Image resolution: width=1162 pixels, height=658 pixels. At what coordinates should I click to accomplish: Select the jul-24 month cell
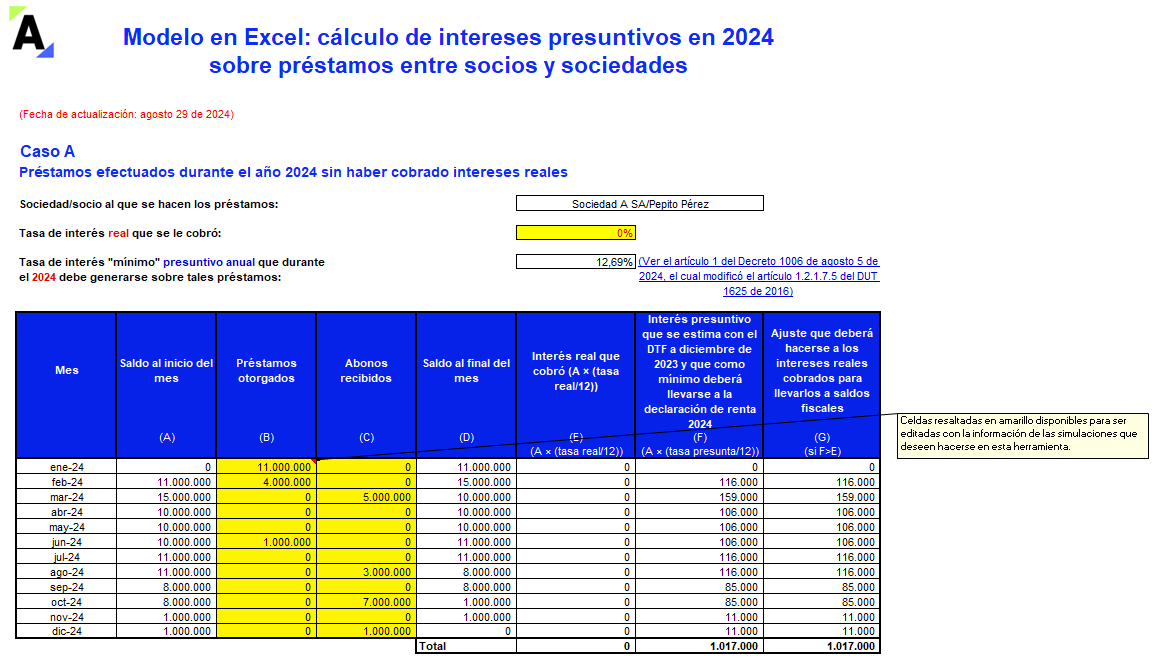(67, 557)
